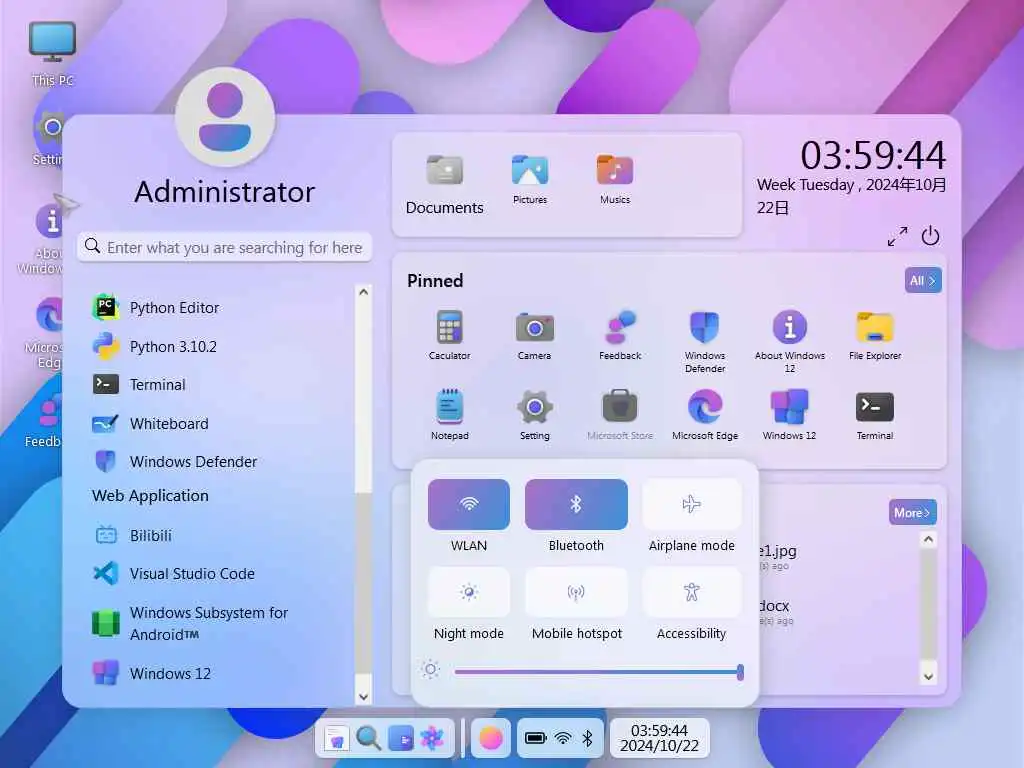This screenshot has height=768, width=1024.
Task: Click the Web Application section header
Action: coord(150,496)
